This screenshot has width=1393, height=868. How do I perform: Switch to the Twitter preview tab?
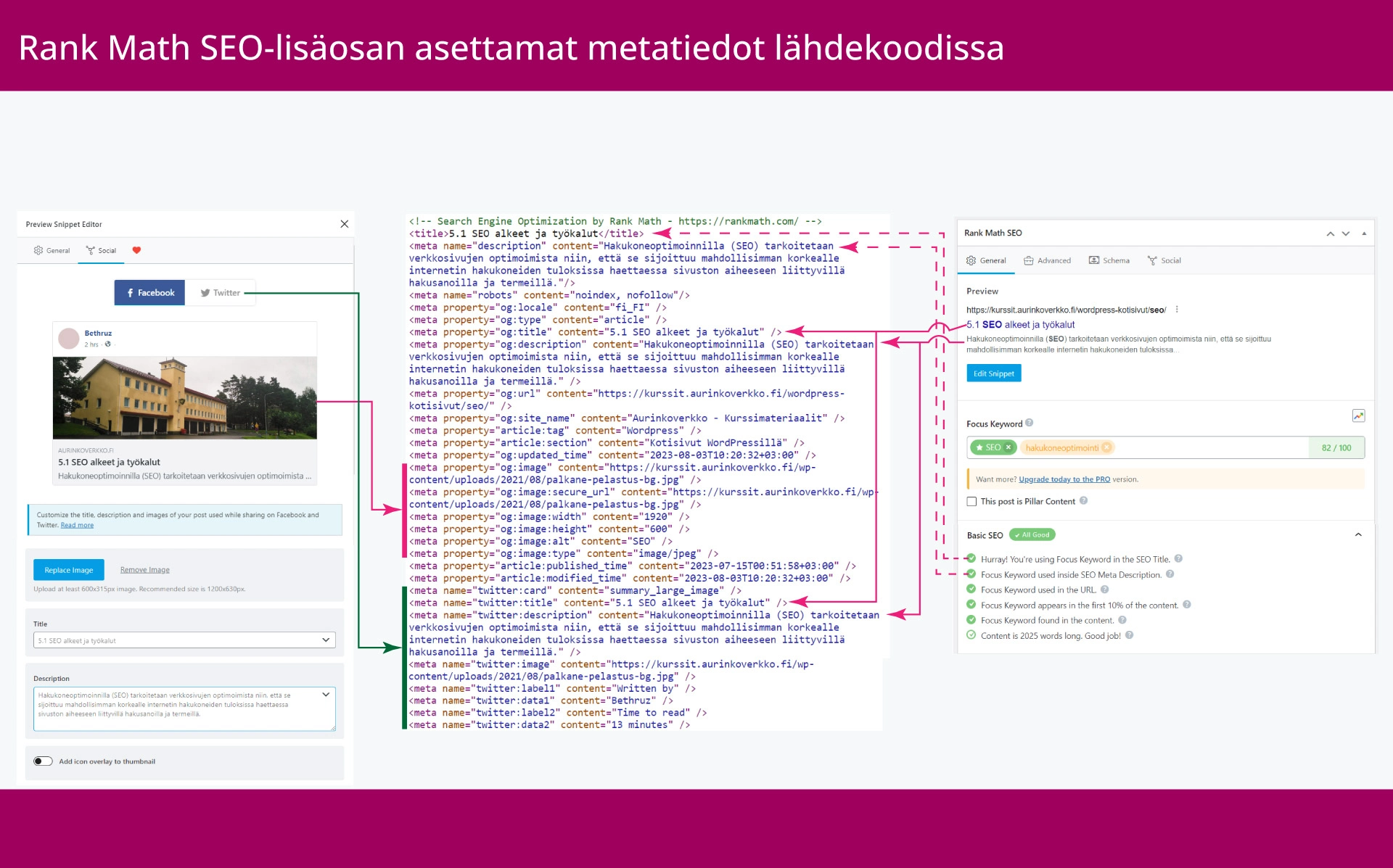[x=221, y=293]
